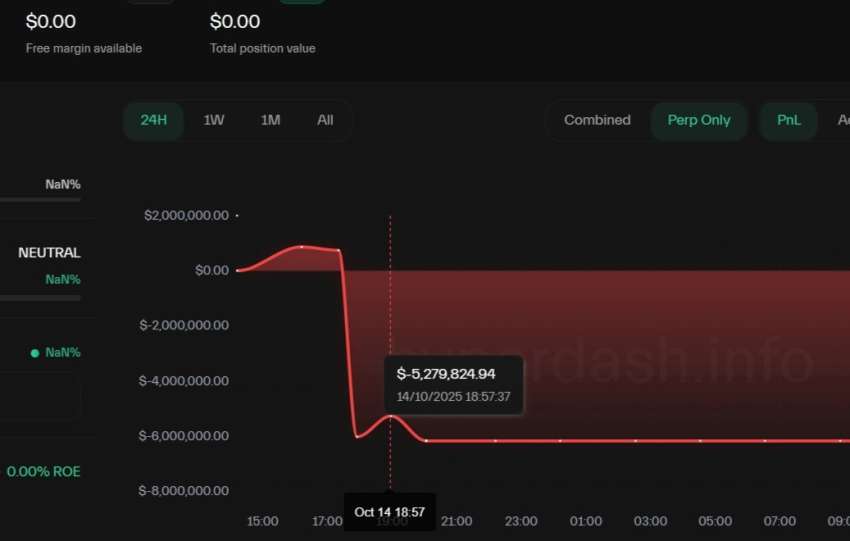Click the chart low point near -$6,000,000
This screenshot has height=541, width=850.
pyautogui.click(x=357, y=436)
